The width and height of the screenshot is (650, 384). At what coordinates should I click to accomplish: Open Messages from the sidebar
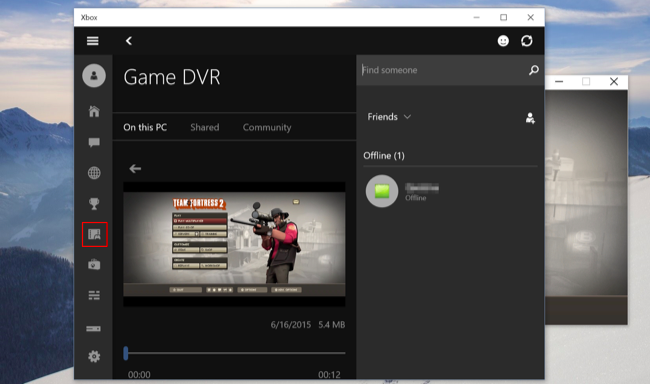coord(94,143)
